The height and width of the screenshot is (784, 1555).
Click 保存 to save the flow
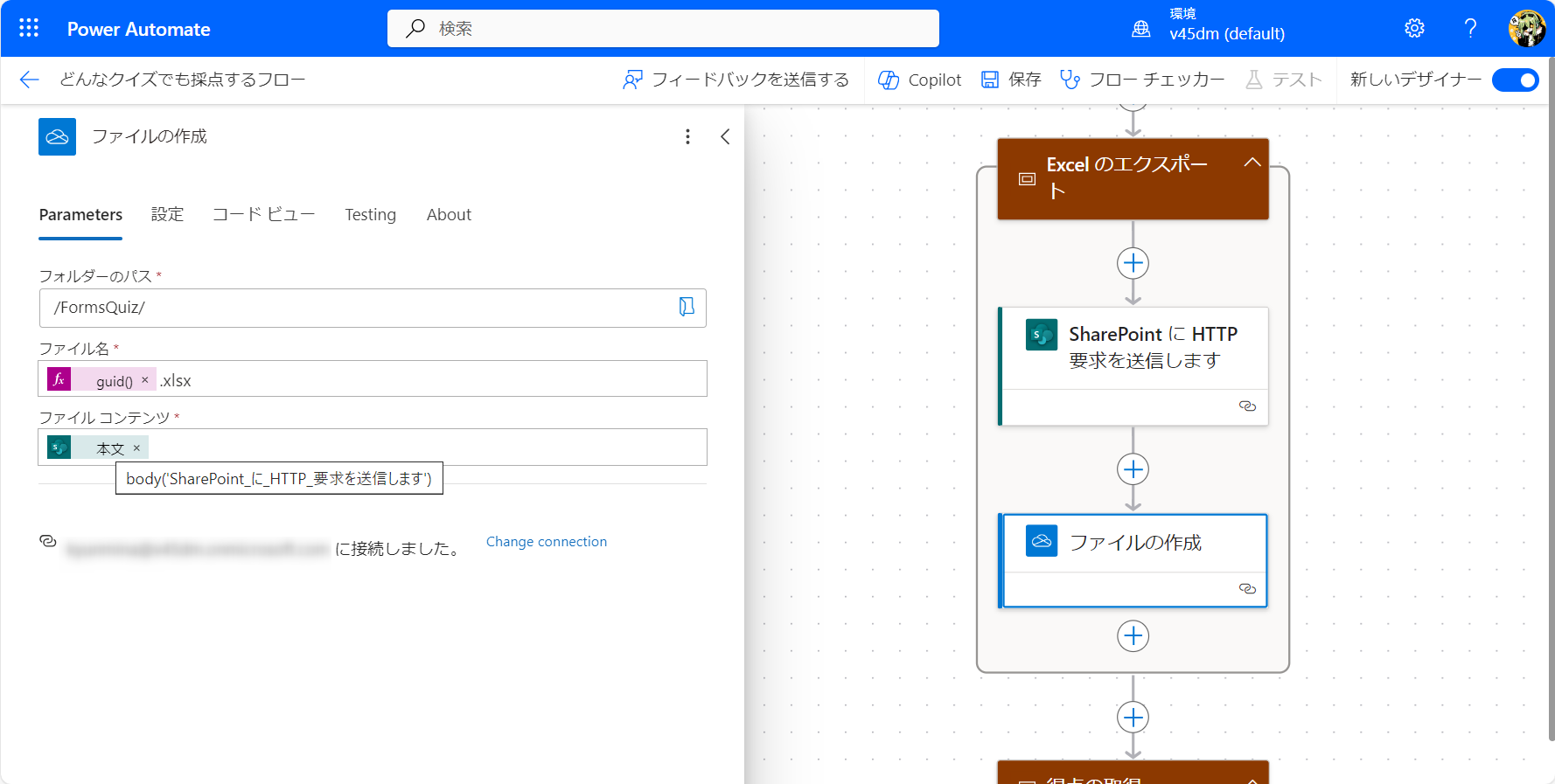1011,80
